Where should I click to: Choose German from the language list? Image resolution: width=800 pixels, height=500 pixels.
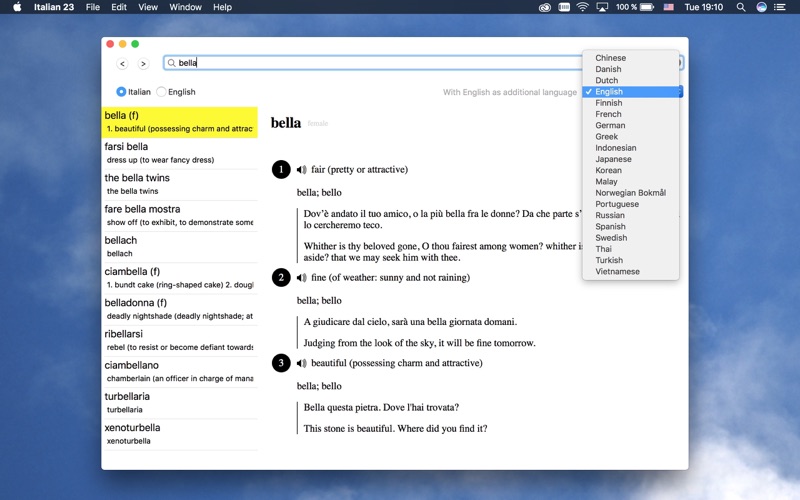(x=631, y=125)
